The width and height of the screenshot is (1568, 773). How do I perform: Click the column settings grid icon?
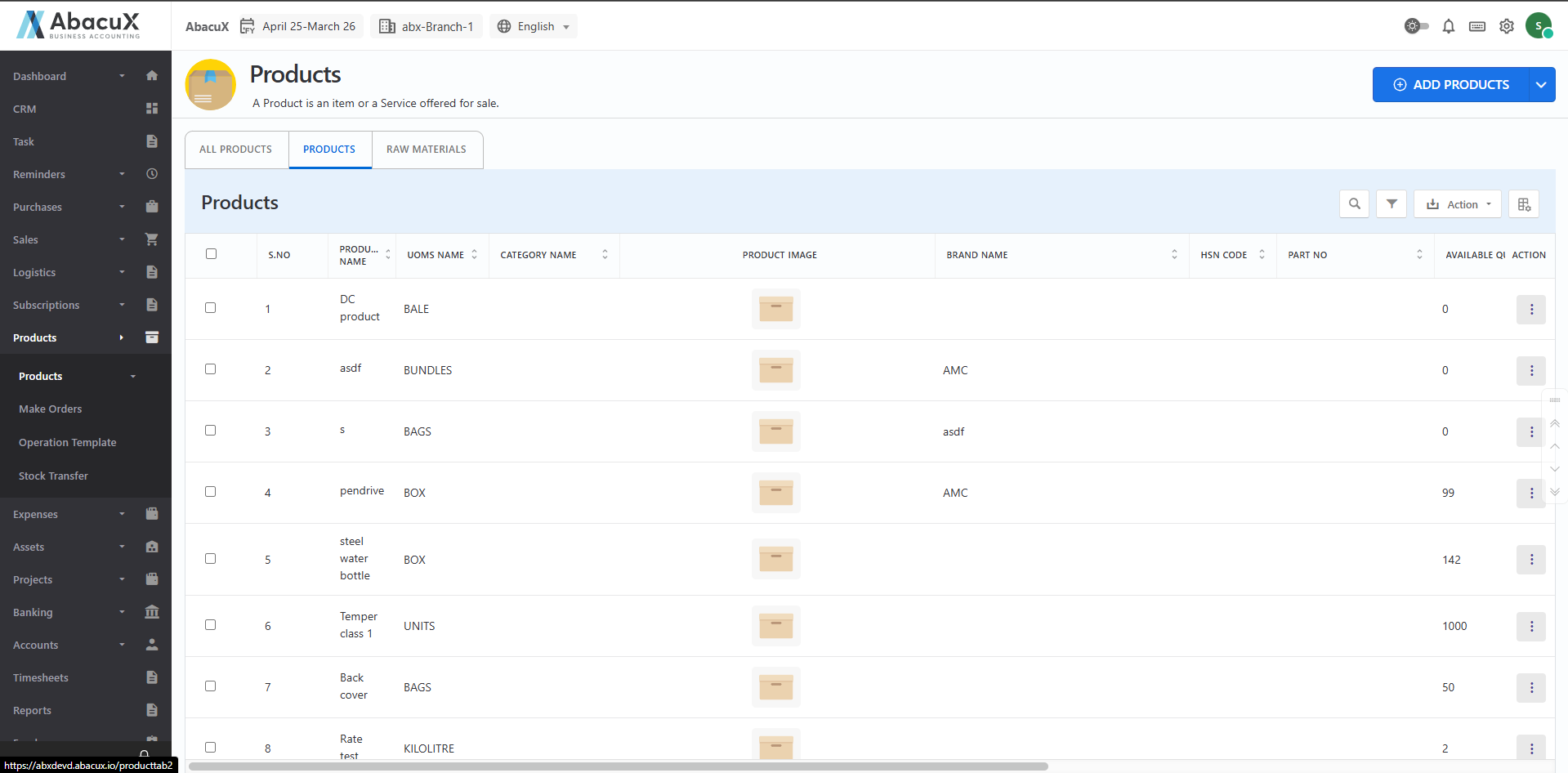pos(1523,204)
